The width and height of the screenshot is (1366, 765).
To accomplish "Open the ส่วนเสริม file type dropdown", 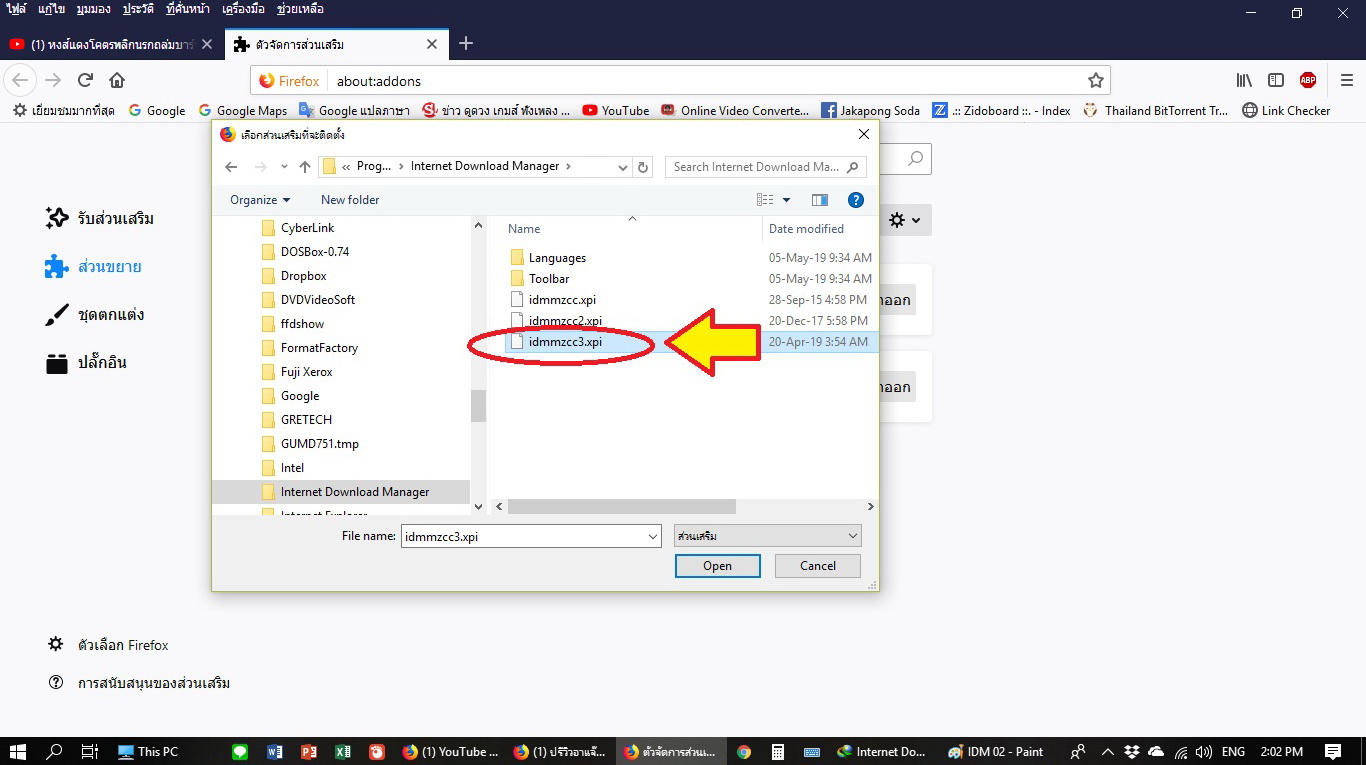I will point(767,537).
